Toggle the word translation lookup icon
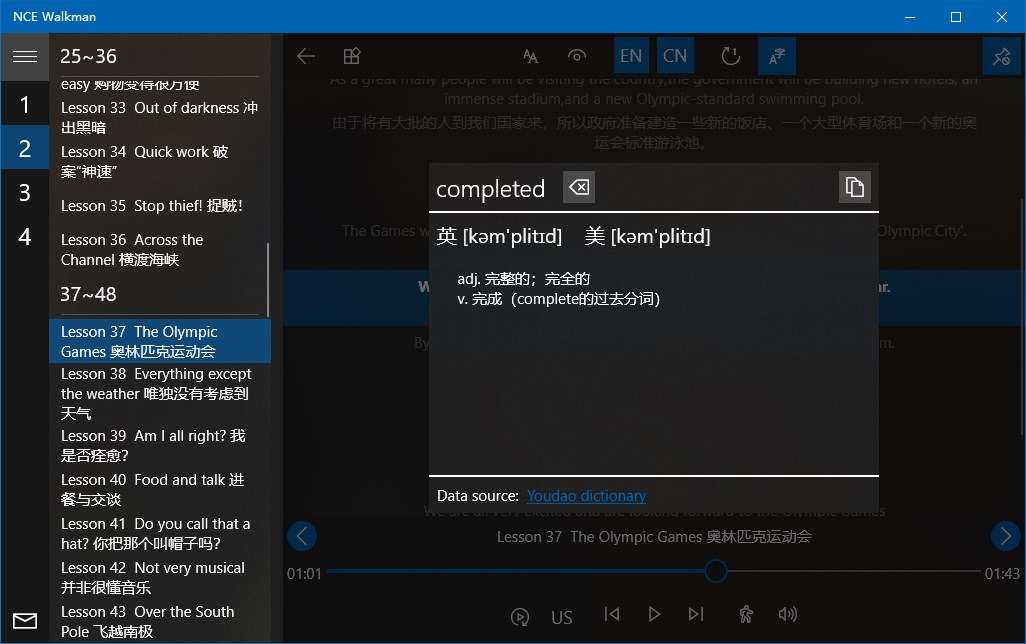 [777, 56]
